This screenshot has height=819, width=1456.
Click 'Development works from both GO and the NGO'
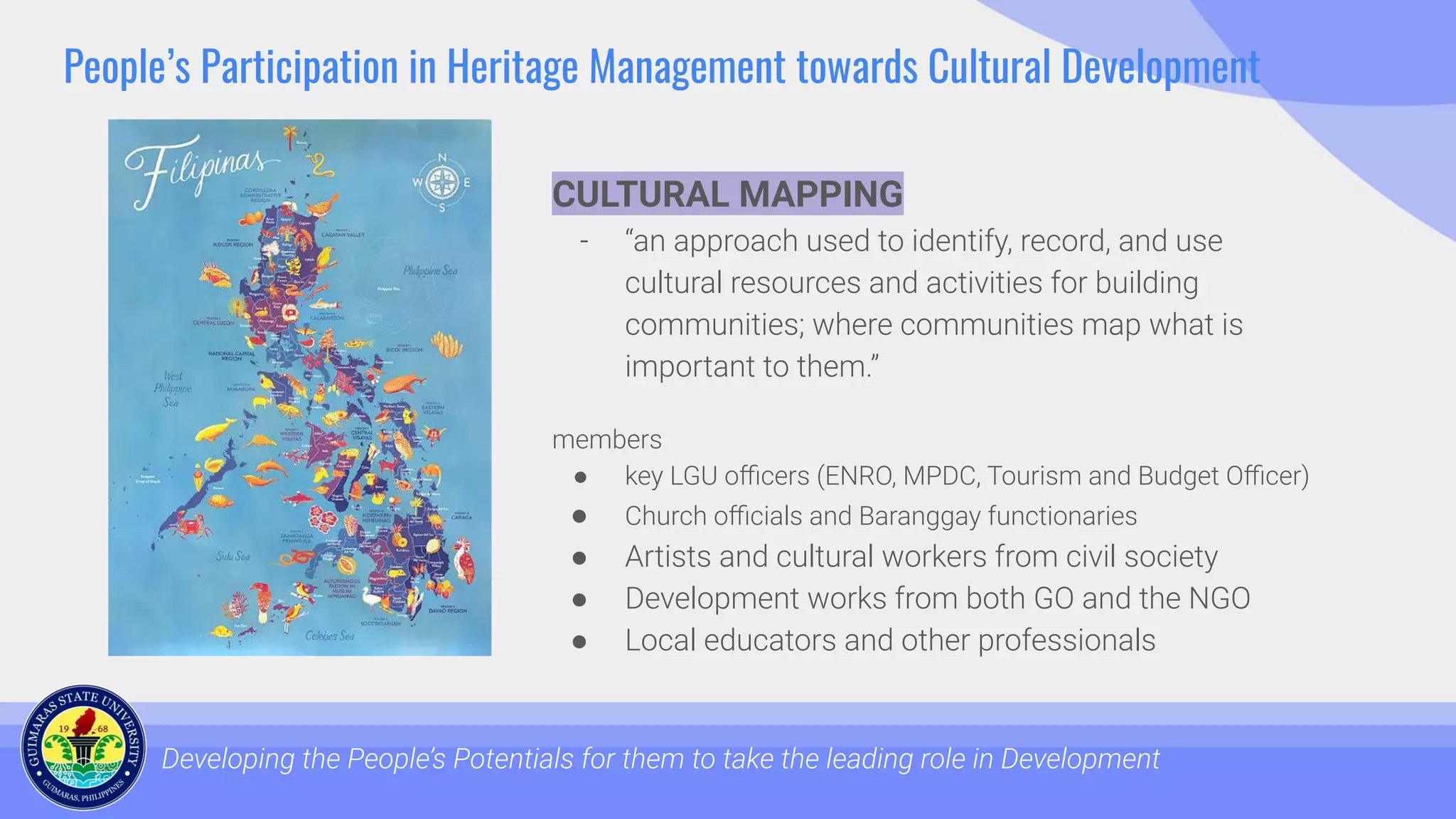(x=937, y=599)
